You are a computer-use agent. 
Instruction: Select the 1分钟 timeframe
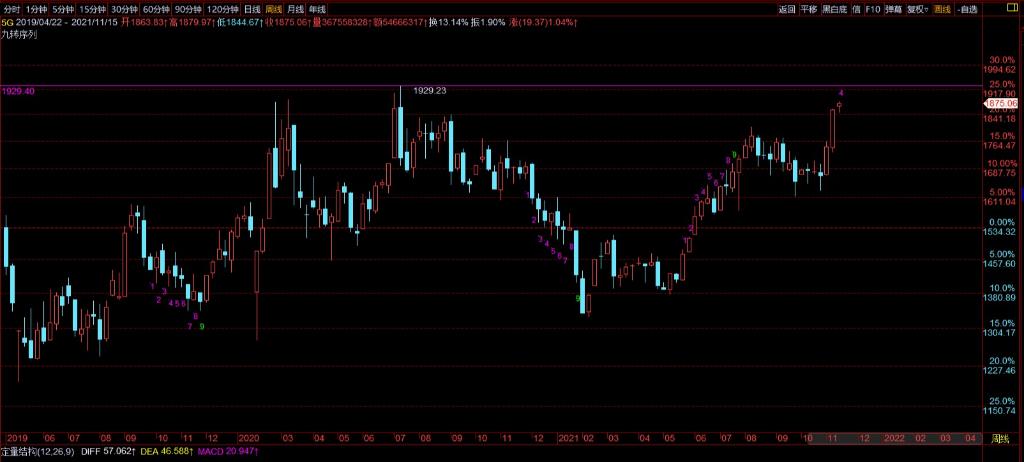coord(37,9)
